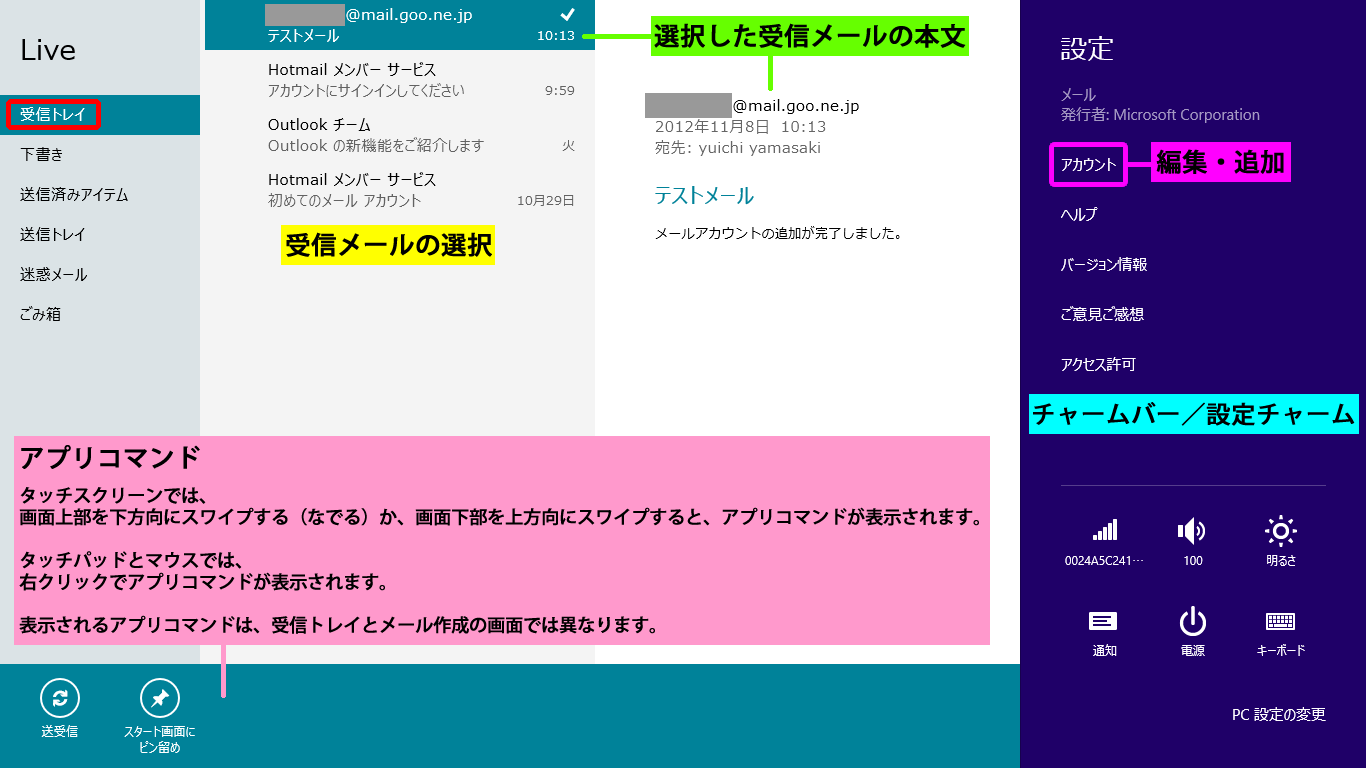Image resolution: width=1366 pixels, height=768 pixels.
Task: Click the volume speaker icon
Action: 1192,530
